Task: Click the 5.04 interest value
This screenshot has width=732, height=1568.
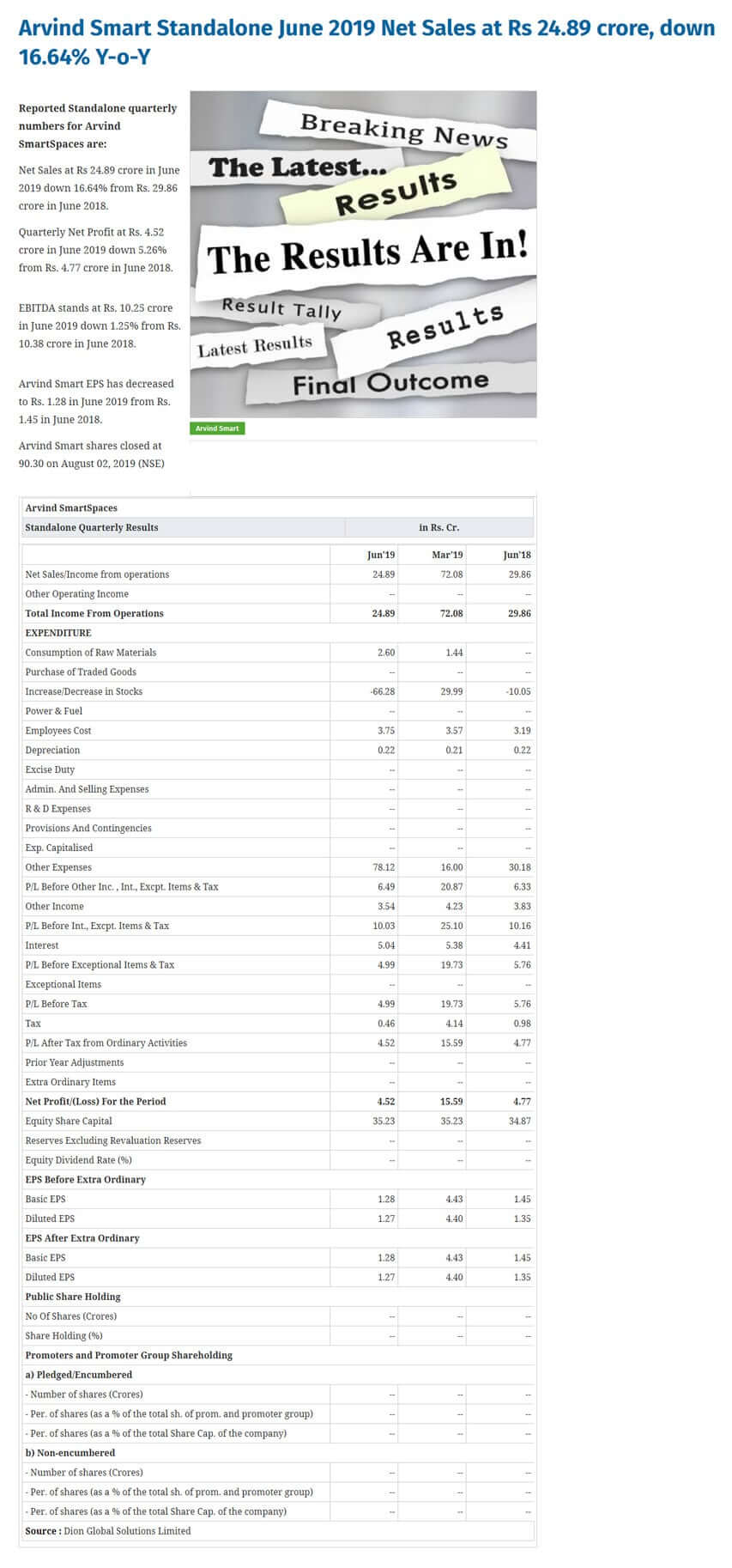Action: (x=386, y=945)
